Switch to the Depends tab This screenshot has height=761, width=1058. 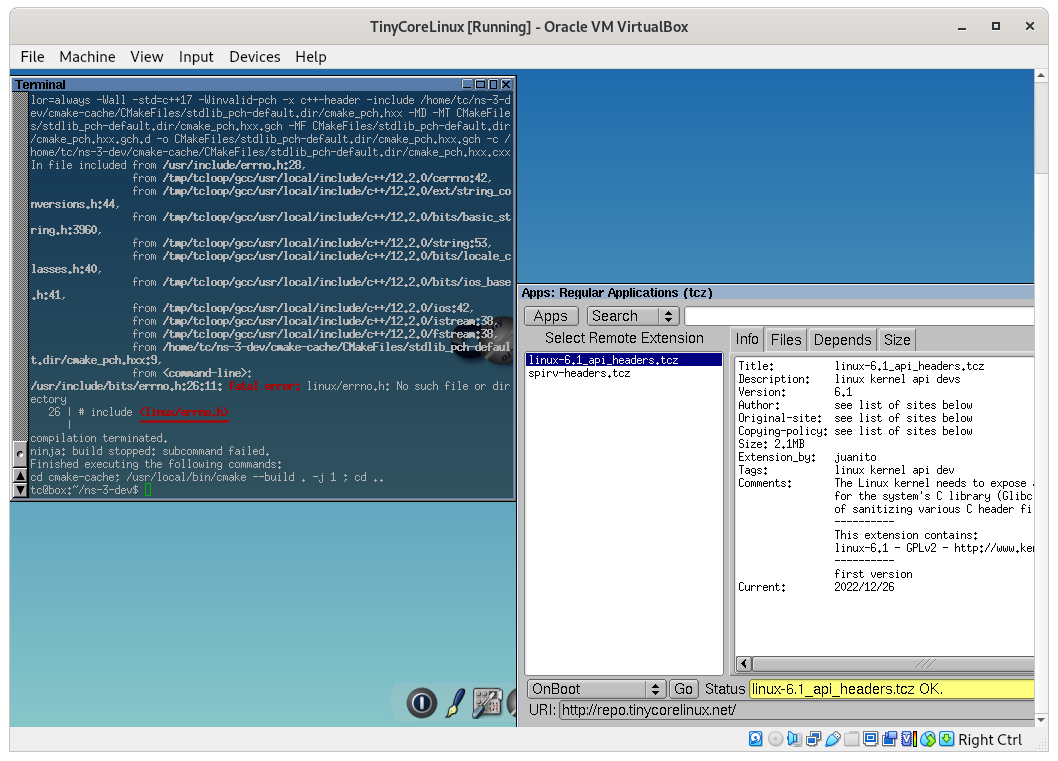click(842, 339)
